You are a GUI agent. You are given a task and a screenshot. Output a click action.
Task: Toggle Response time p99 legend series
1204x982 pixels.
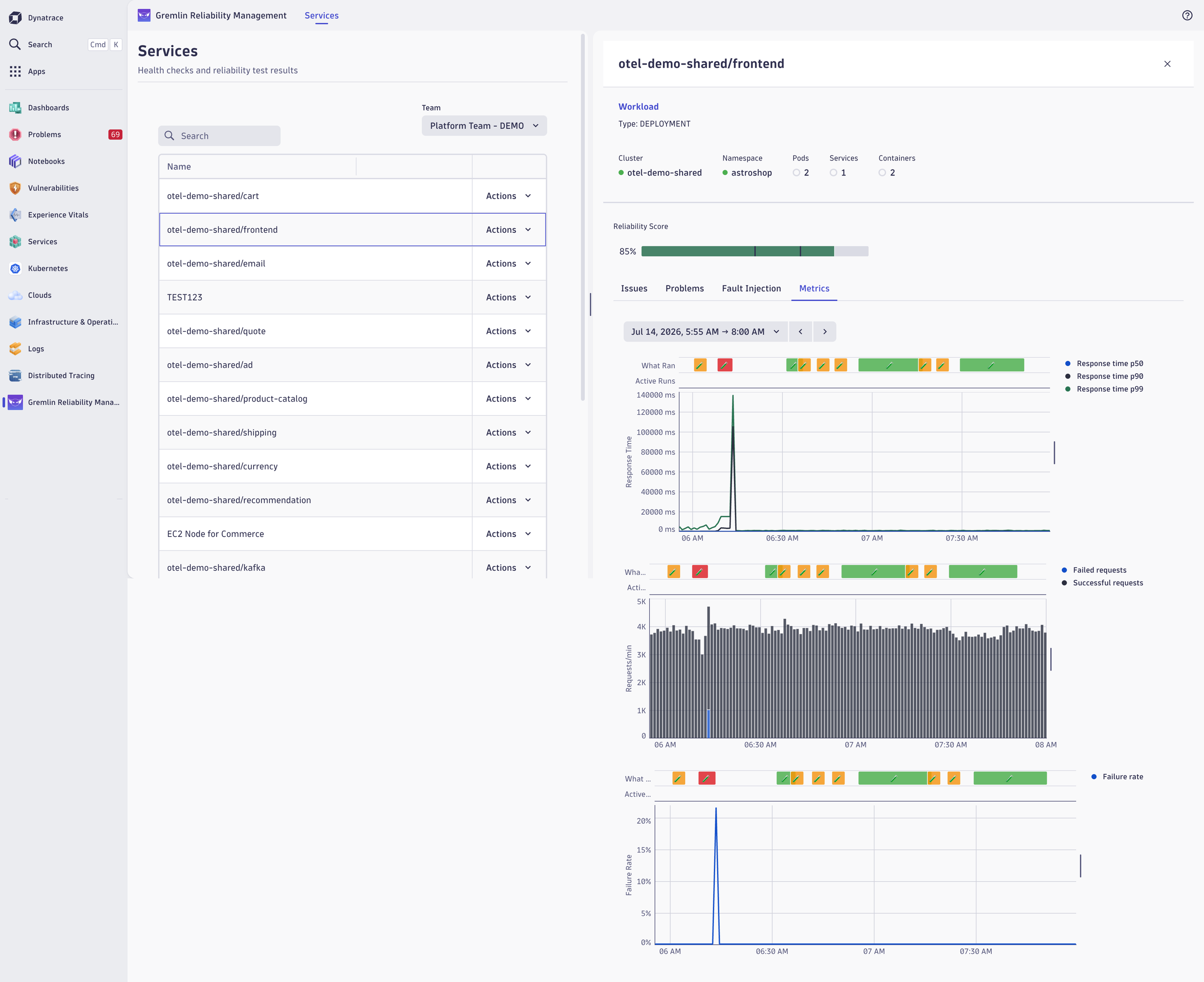pos(1104,389)
